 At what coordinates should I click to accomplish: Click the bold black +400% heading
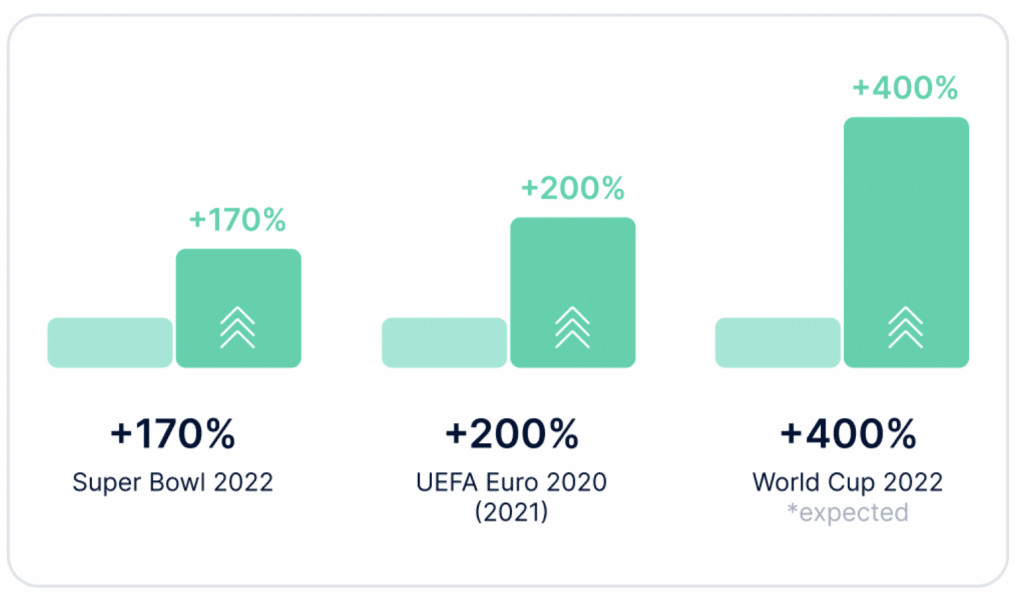pyautogui.click(x=848, y=434)
